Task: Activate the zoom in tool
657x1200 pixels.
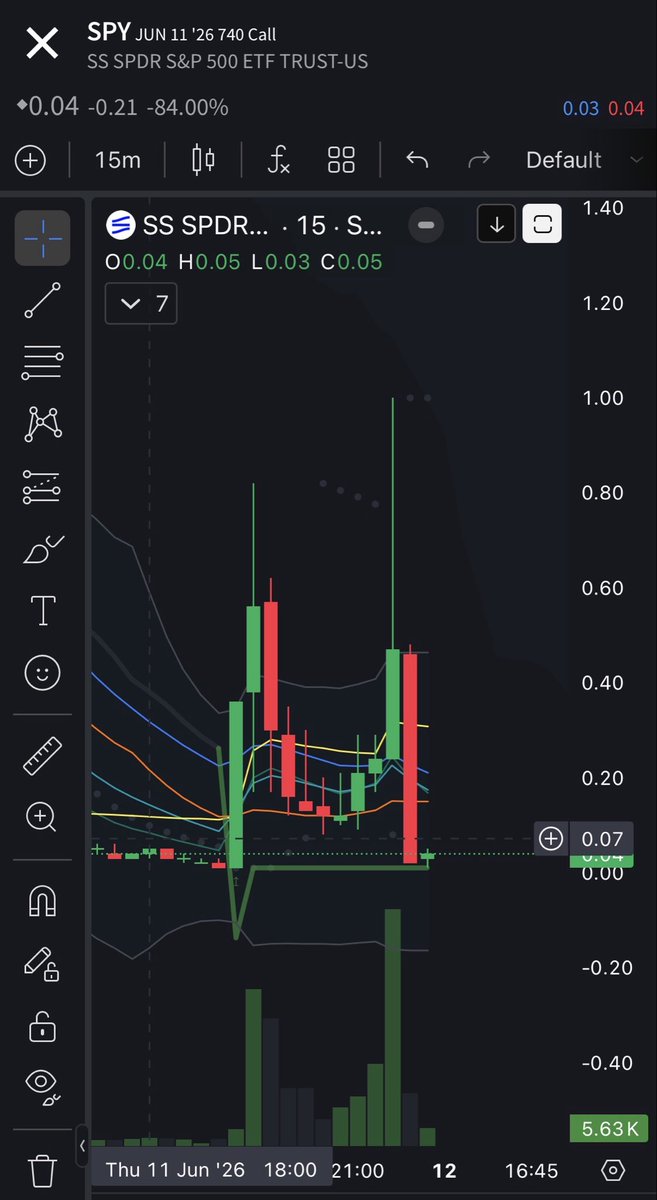Action: (x=42, y=817)
